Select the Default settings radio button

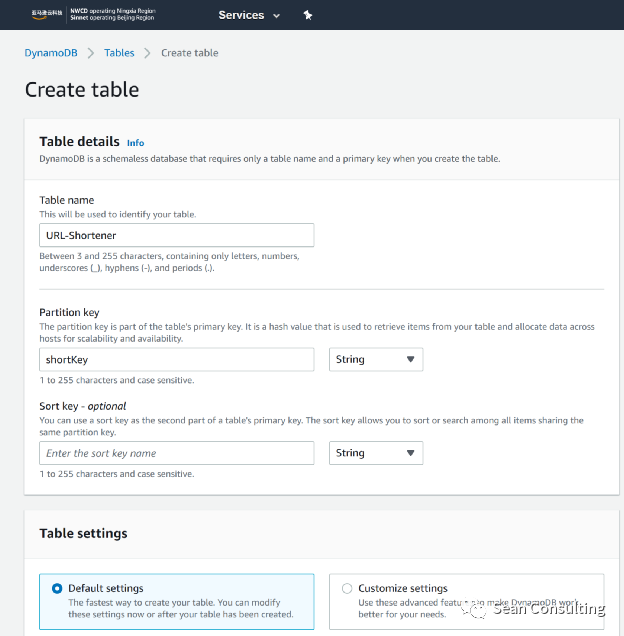coord(57,588)
